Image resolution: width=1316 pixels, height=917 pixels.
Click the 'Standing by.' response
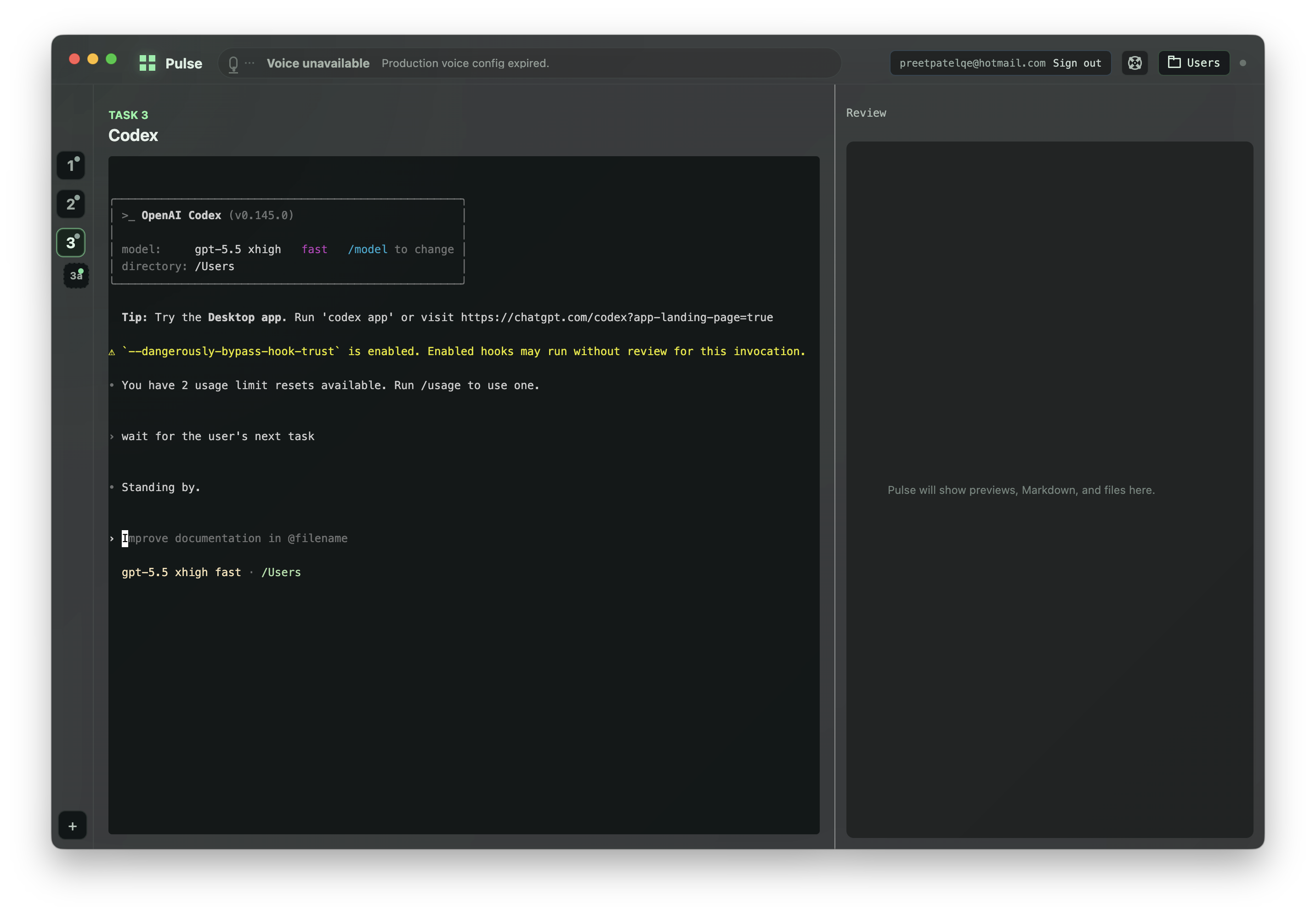(x=161, y=488)
